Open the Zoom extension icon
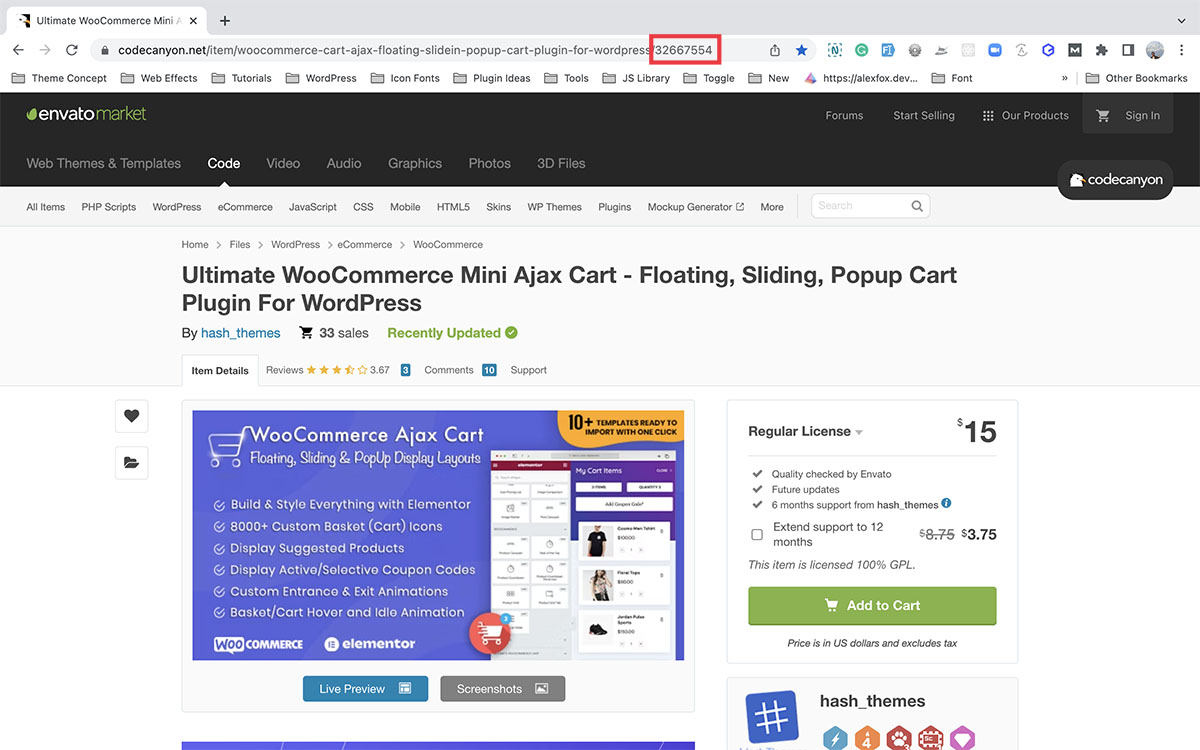Image resolution: width=1200 pixels, height=750 pixels. pyautogui.click(x=995, y=50)
